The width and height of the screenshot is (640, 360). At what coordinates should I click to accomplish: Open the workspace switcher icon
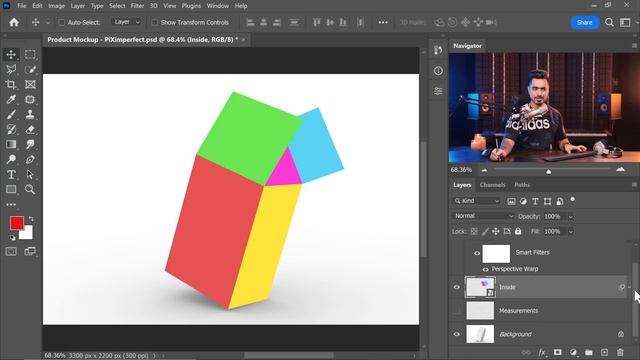[625, 22]
